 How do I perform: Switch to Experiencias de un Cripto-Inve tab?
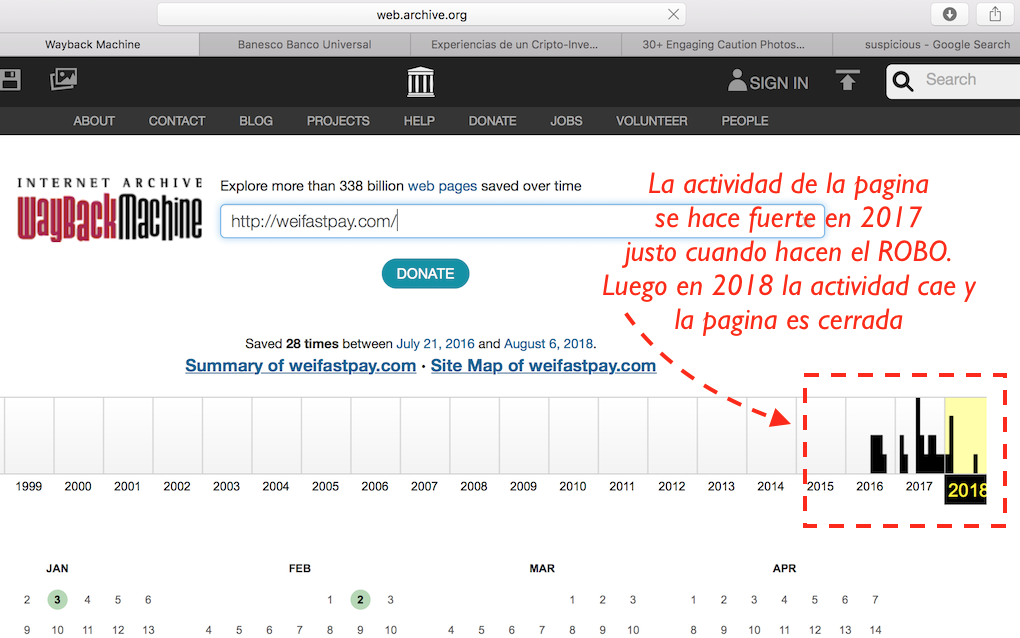pyautogui.click(x=515, y=44)
